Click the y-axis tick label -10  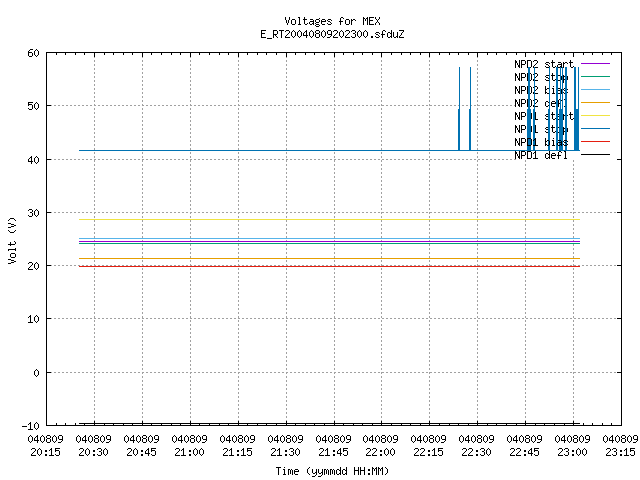31,426
